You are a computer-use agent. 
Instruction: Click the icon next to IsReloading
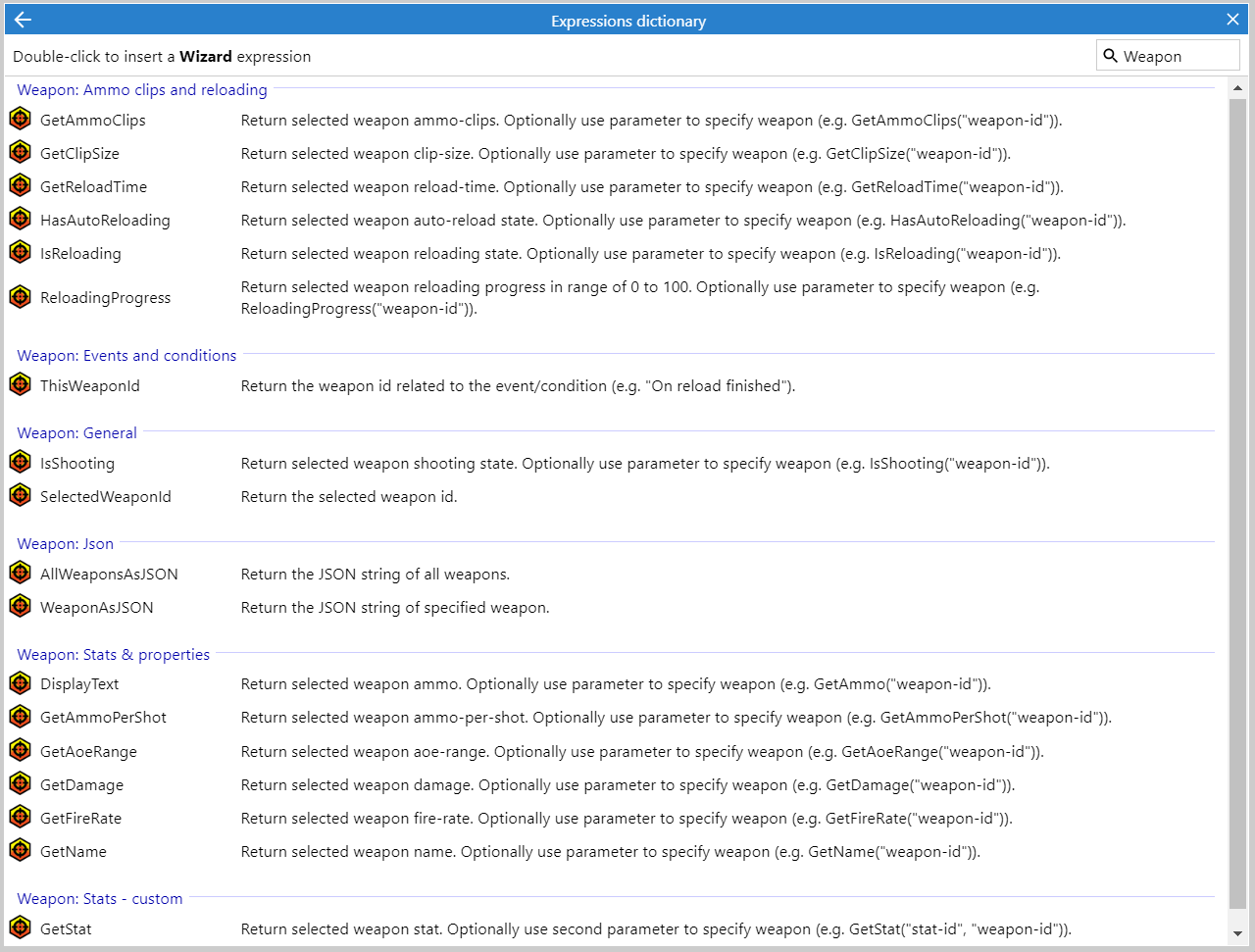[21, 253]
